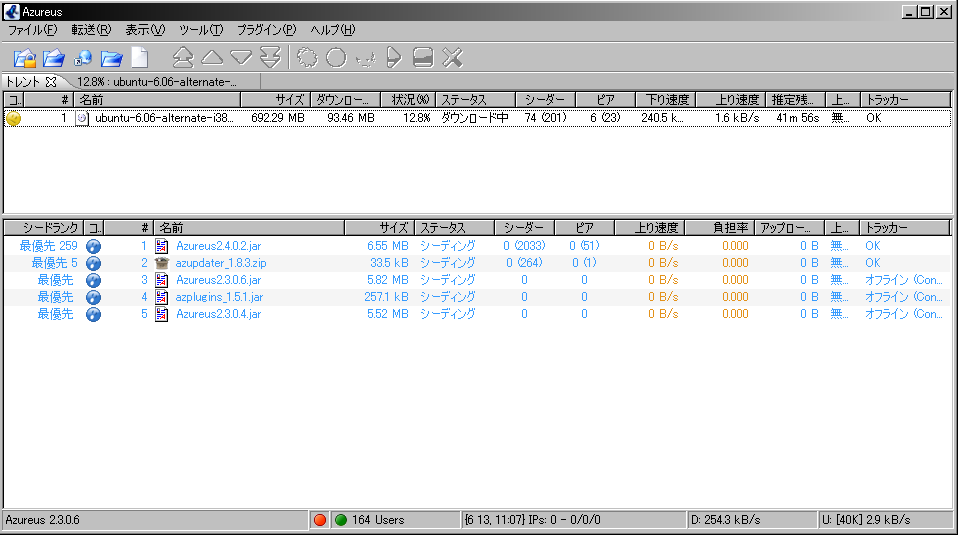The height and width of the screenshot is (535, 958).
Task: Click the move up triangle icon
Action: [212, 58]
